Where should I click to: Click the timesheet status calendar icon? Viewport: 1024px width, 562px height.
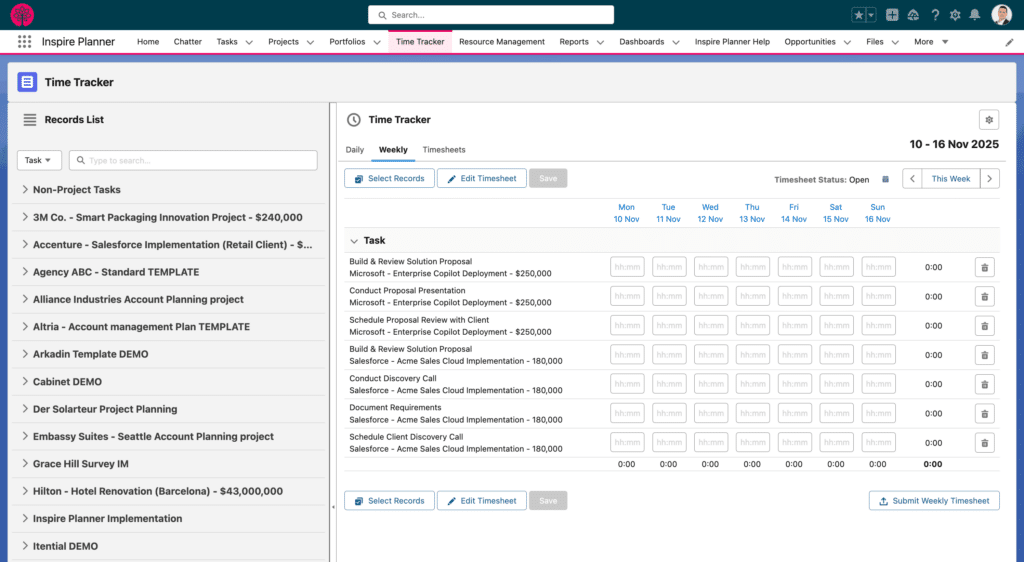pos(886,180)
